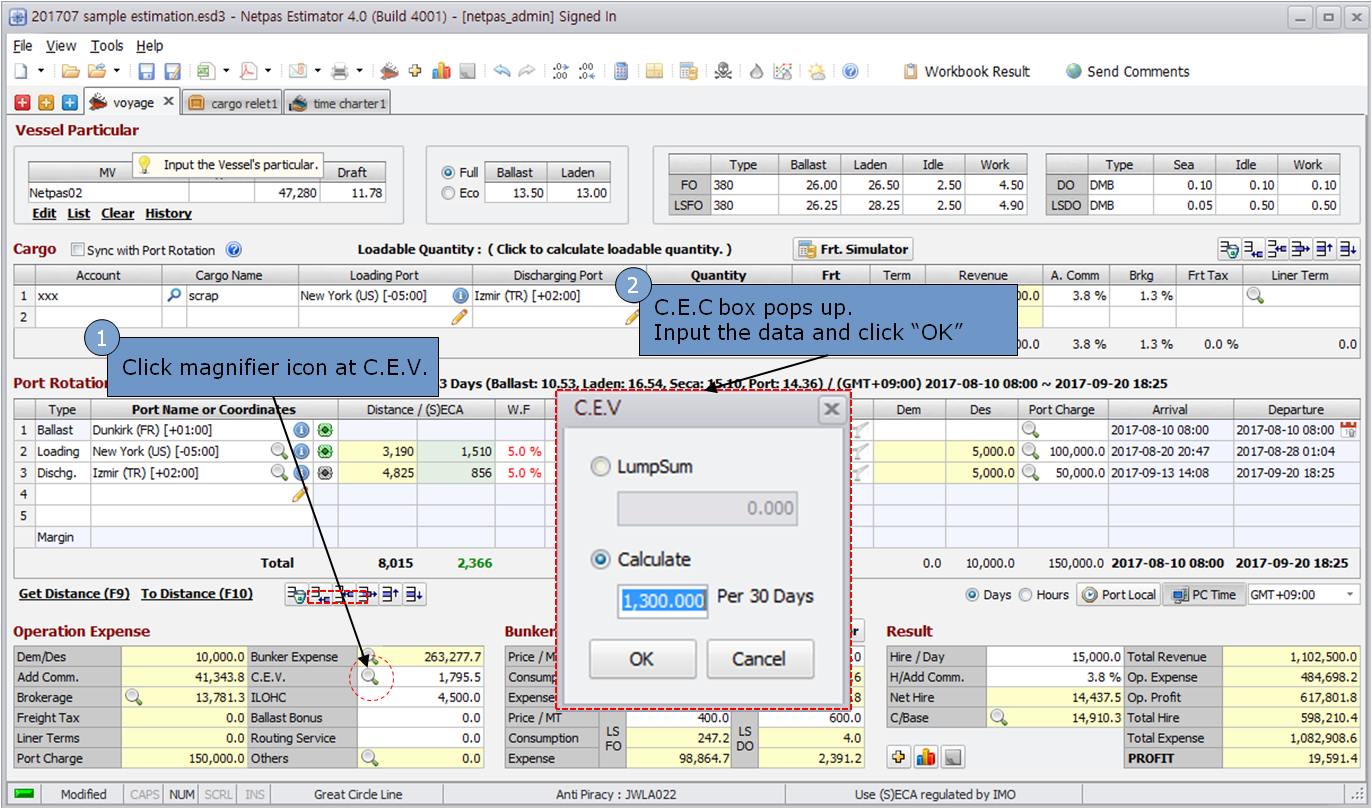Click the oil drop bunker icon

click(x=757, y=71)
